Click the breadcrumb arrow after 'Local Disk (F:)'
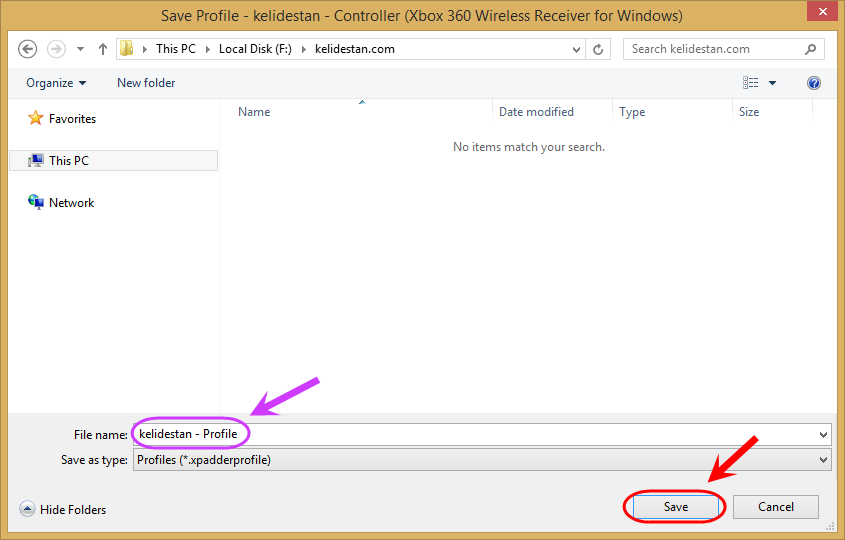The height and width of the screenshot is (540, 845). [303, 49]
